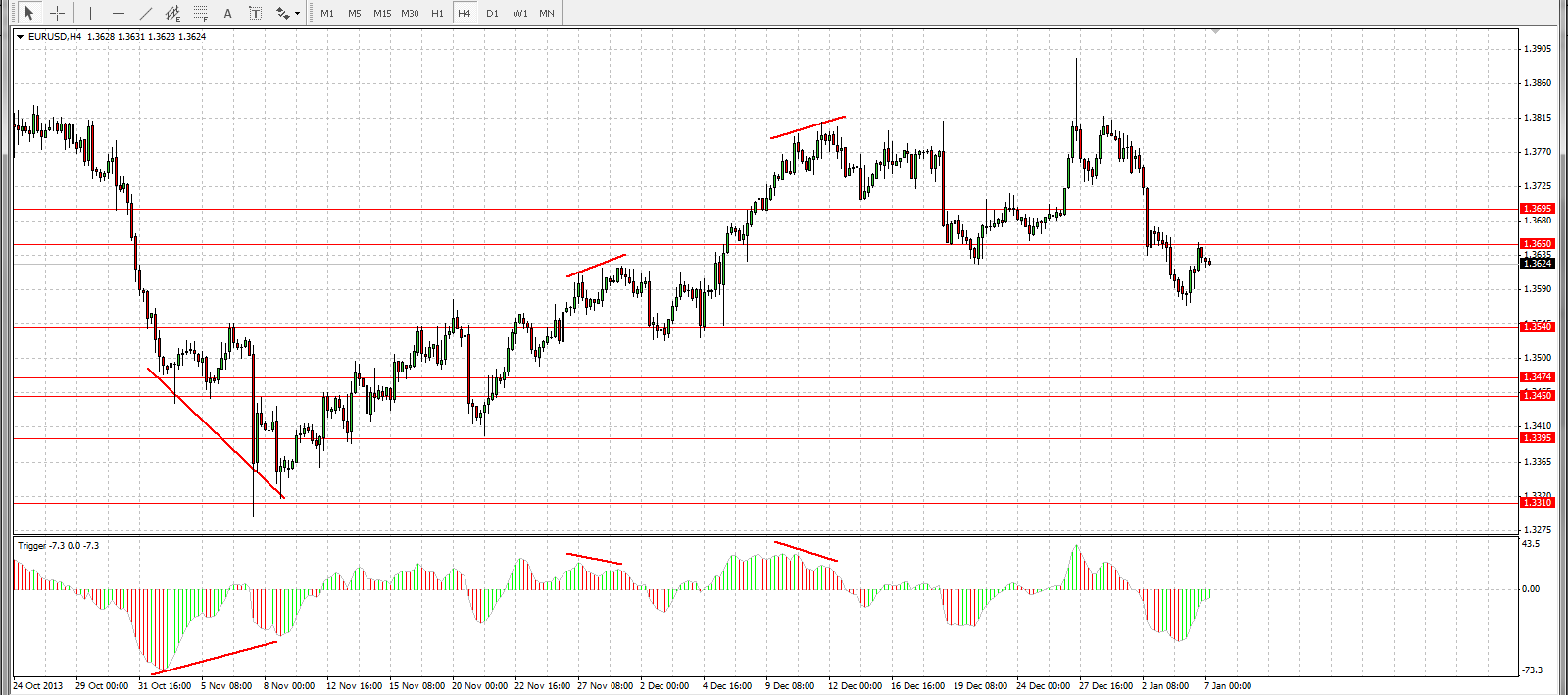
Task: Select the Trendline drawing tool
Action: click(x=146, y=13)
